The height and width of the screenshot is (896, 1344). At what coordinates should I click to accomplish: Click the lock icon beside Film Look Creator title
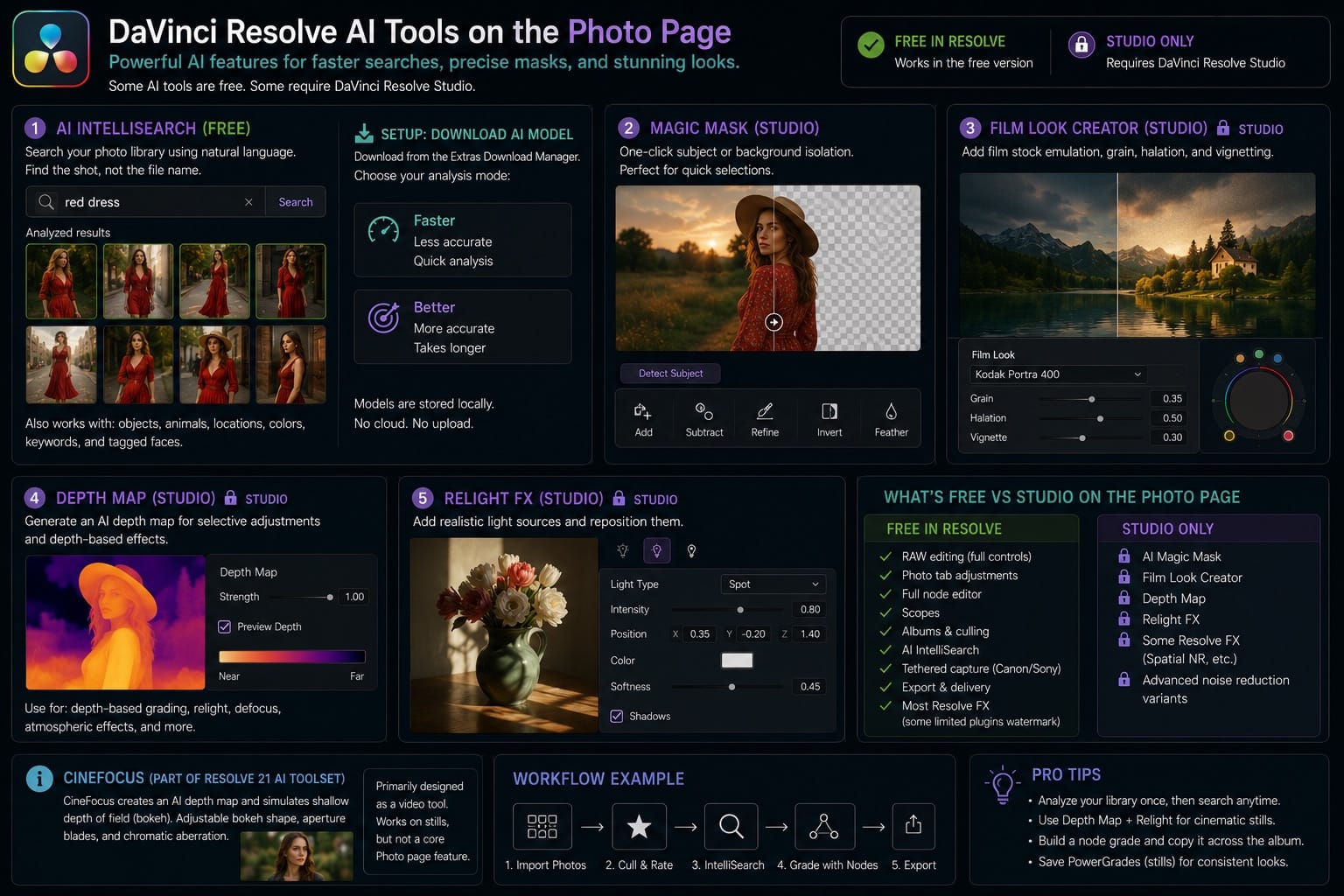[1223, 128]
